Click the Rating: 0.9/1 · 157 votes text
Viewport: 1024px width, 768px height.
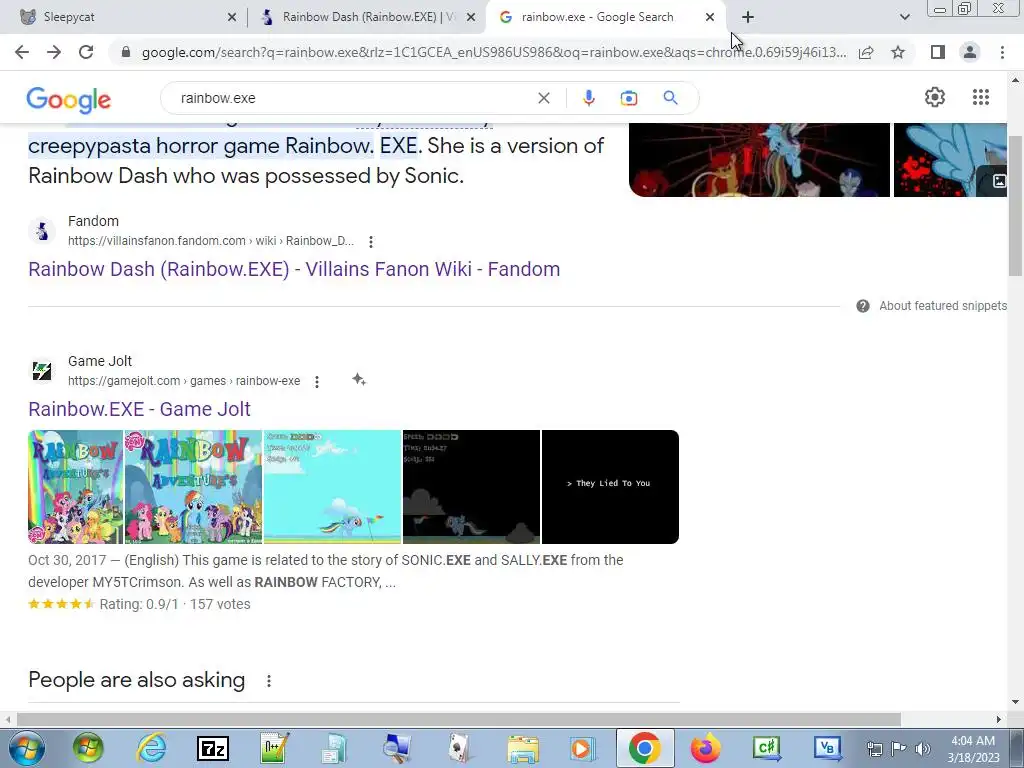pos(175,604)
